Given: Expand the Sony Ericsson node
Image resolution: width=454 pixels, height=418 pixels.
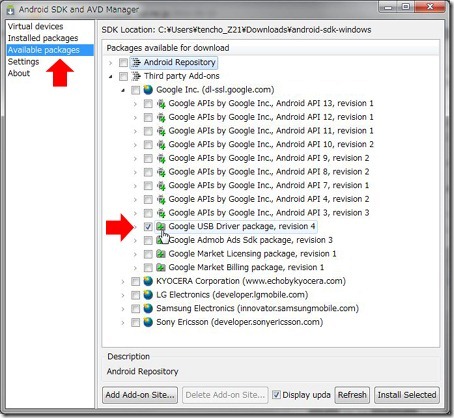Looking at the screenshot, I should (x=123, y=323).
